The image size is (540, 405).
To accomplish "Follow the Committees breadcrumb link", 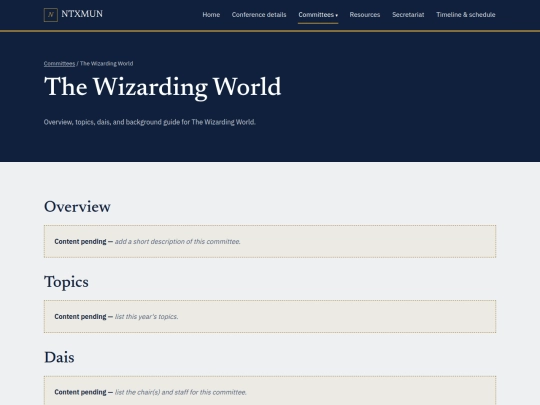I will [59, 63].
